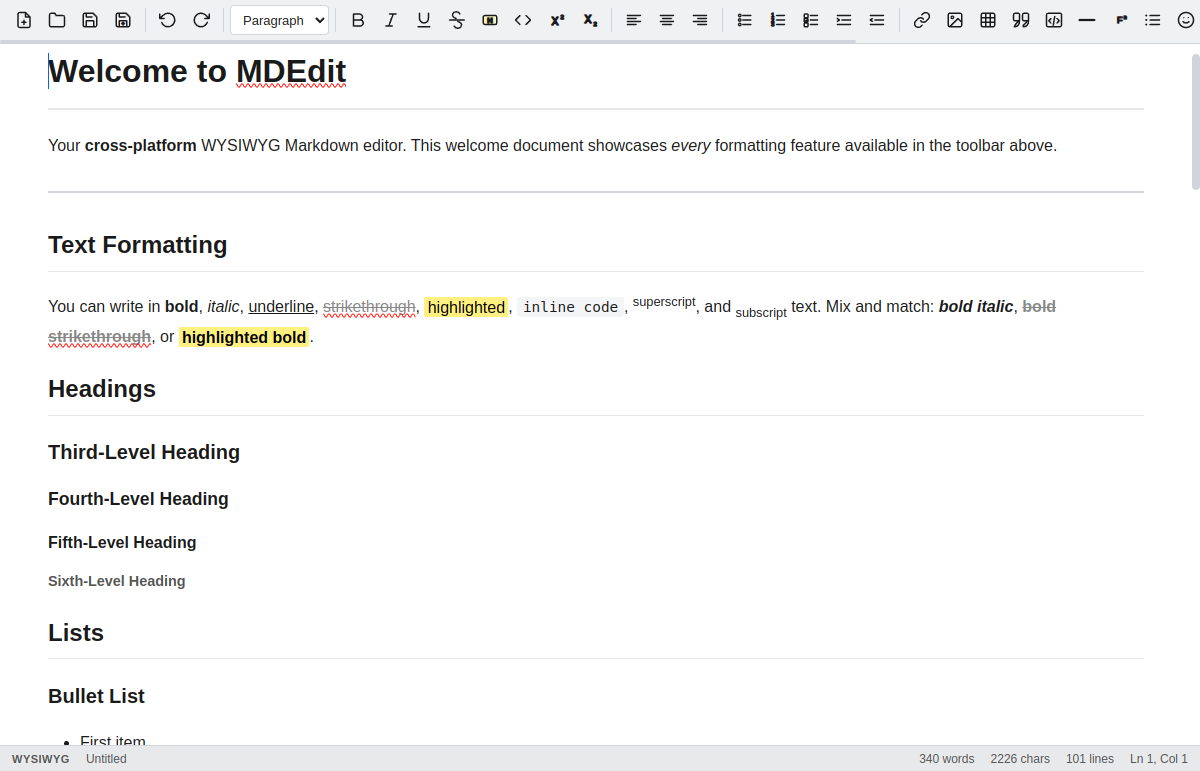Insert a table using the grid icon
The height and width of the screenshot is (771, 1200).
click(x=988, y=20)
